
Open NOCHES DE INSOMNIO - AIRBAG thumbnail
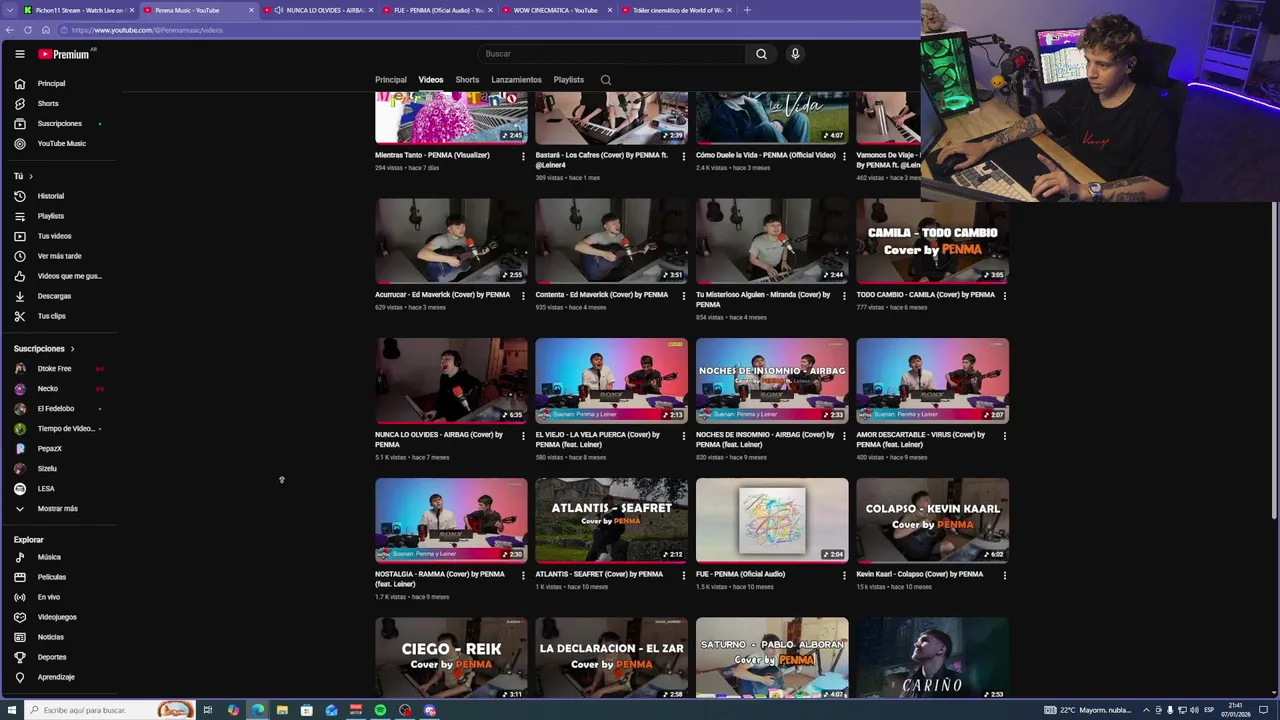(772, 380)
